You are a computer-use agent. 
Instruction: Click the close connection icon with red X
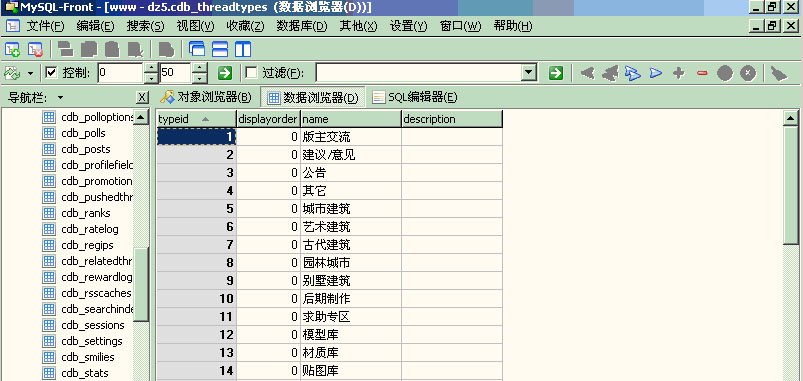coord(35,49)
